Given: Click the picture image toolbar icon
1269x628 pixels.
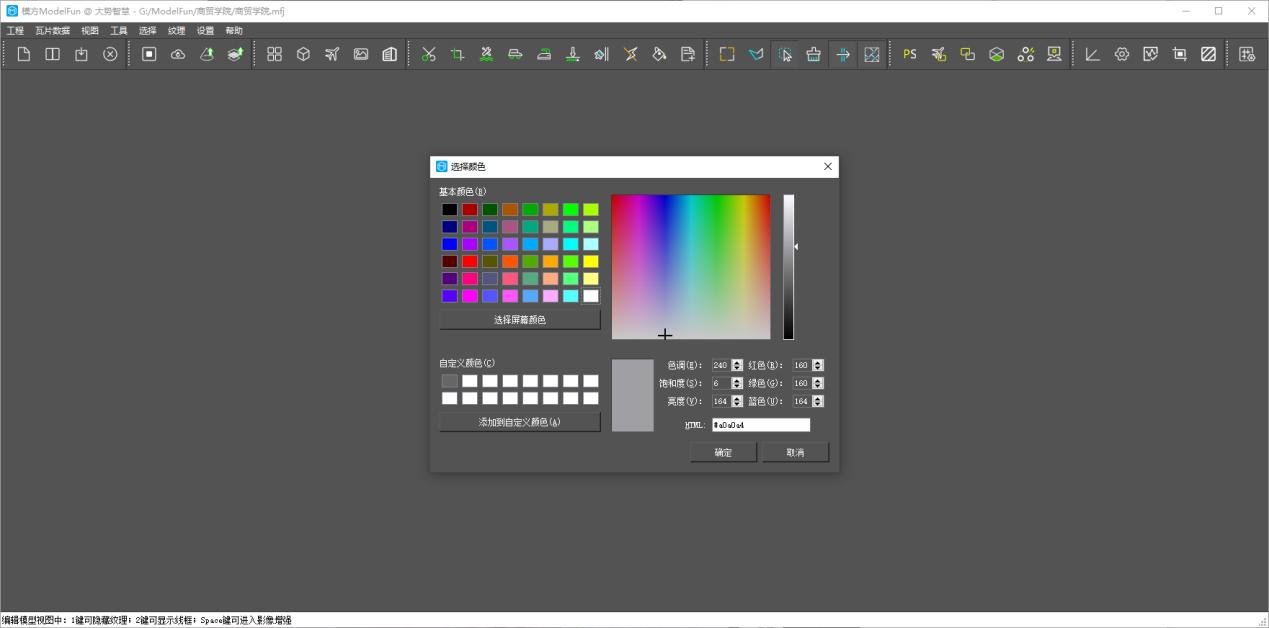Looking at the screenshot, I should (x=361, y=54).
